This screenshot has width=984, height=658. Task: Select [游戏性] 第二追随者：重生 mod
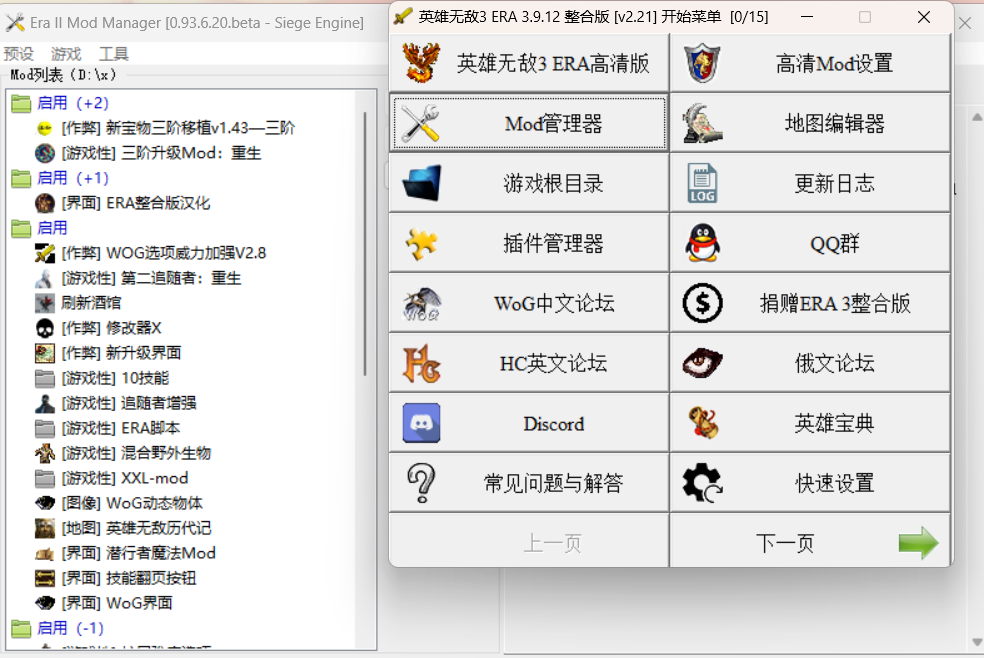[x=151, y=278]
